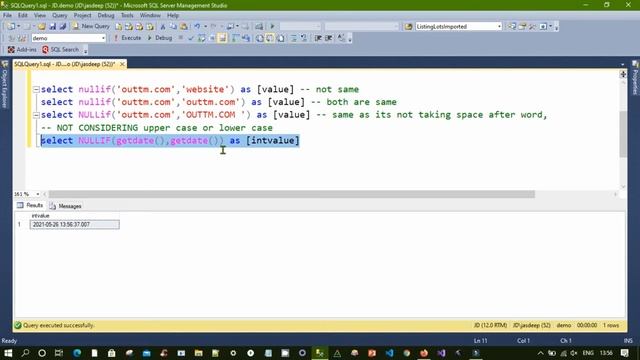
Task: Open the active files tab list dropdown
Action: [x=622, y=64]
